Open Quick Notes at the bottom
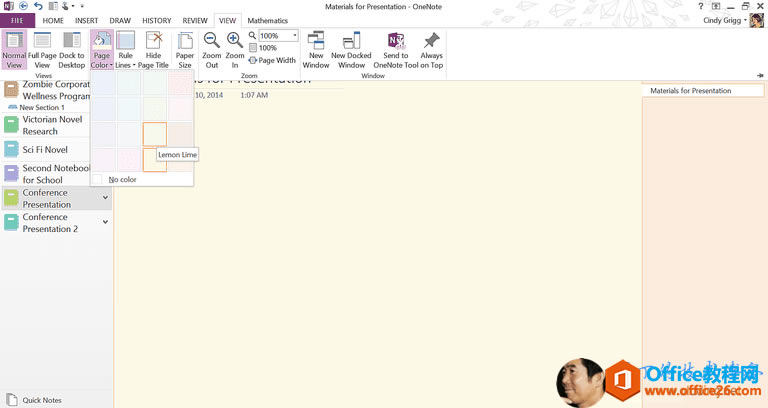This screenshot has width=768, height=408. 34,400
